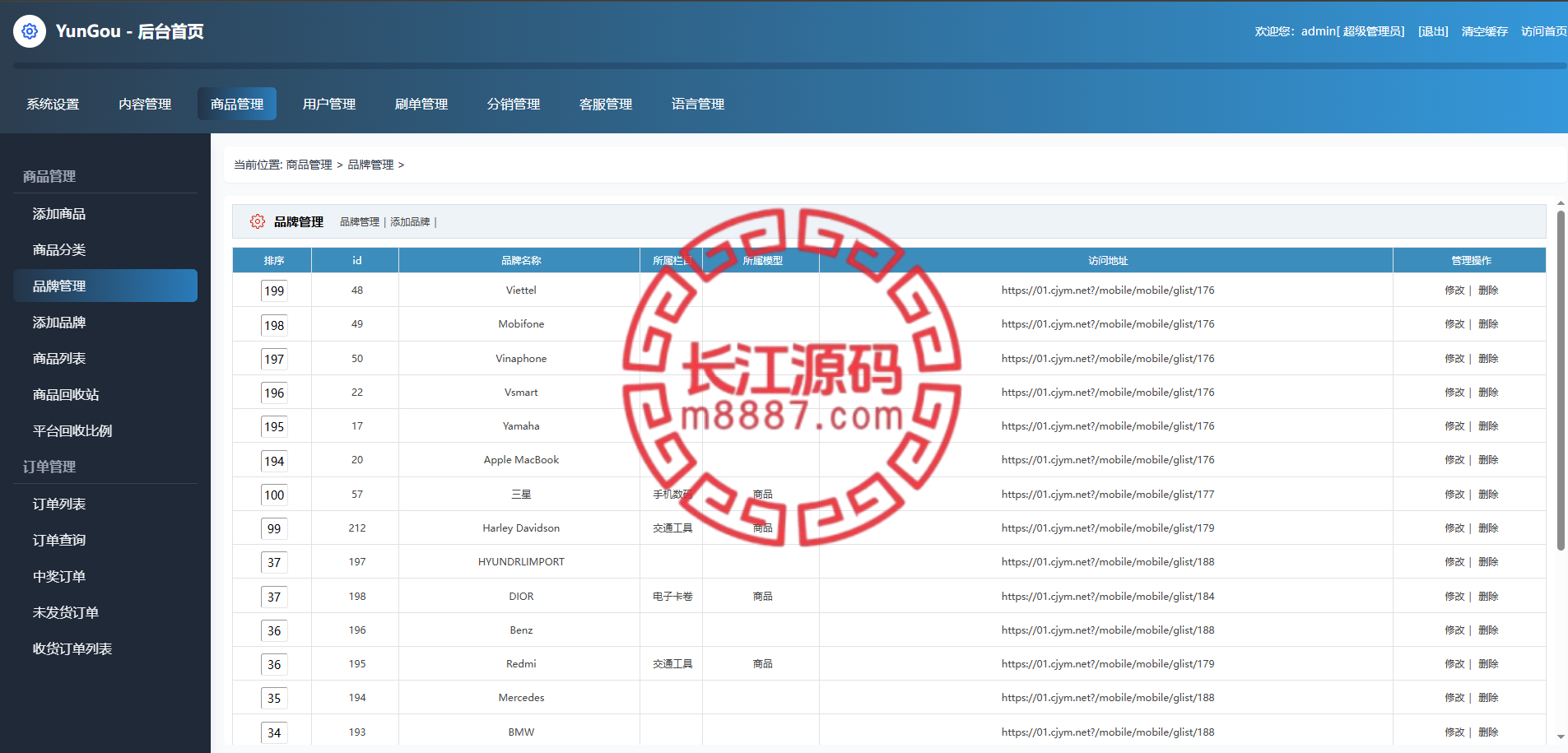Click the sort field for Vsmart (196)
Viewport: 1568px width, 753px height.
[x=274, y=393]
